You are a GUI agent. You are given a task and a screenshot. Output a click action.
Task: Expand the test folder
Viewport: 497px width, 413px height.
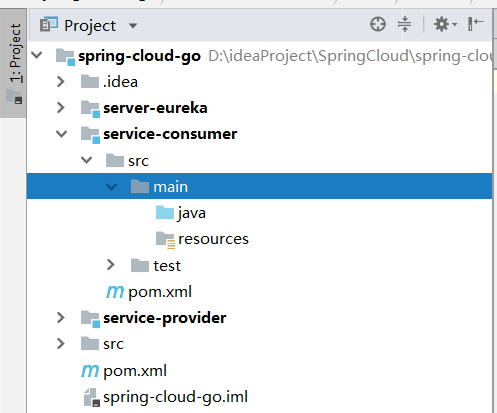pyautogui.click(x=111, y=265)
